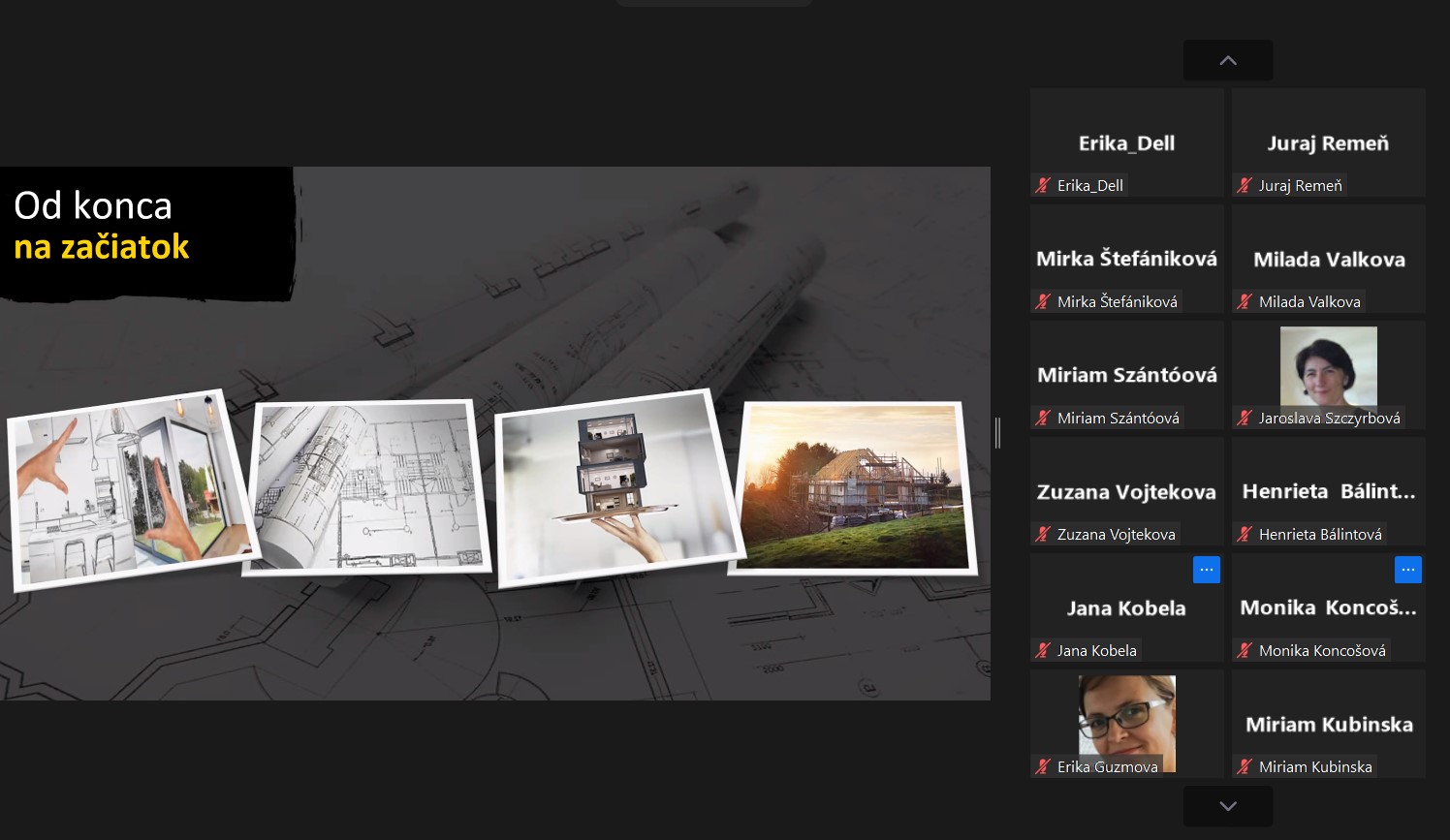Click the 'Od konca na začiatok' slide title

pos(102,227)
